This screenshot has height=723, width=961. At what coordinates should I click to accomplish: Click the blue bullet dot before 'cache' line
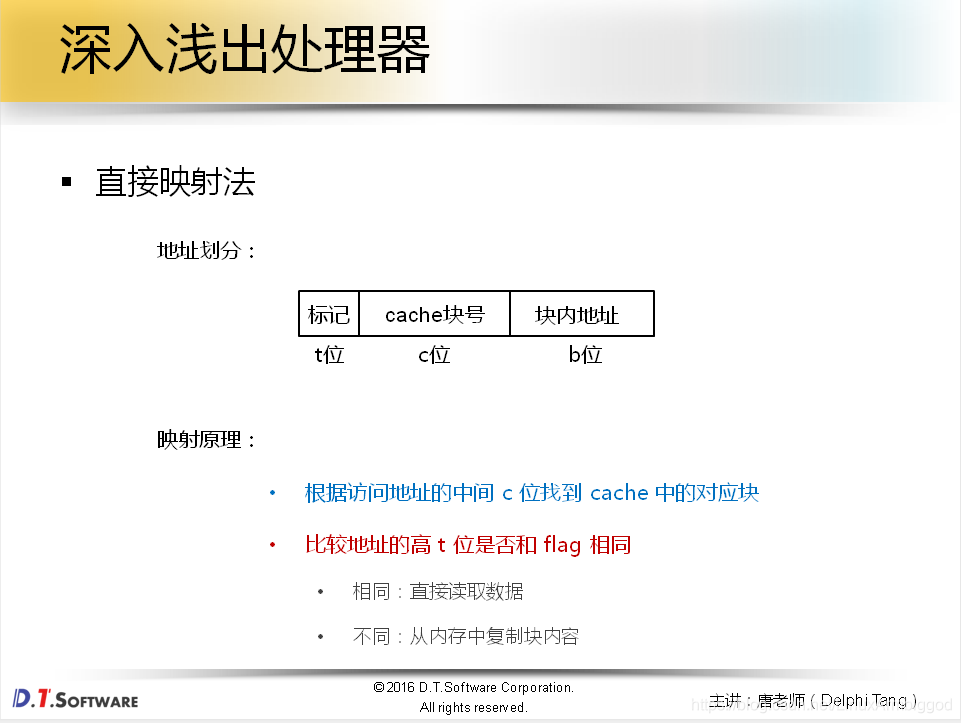272,493
